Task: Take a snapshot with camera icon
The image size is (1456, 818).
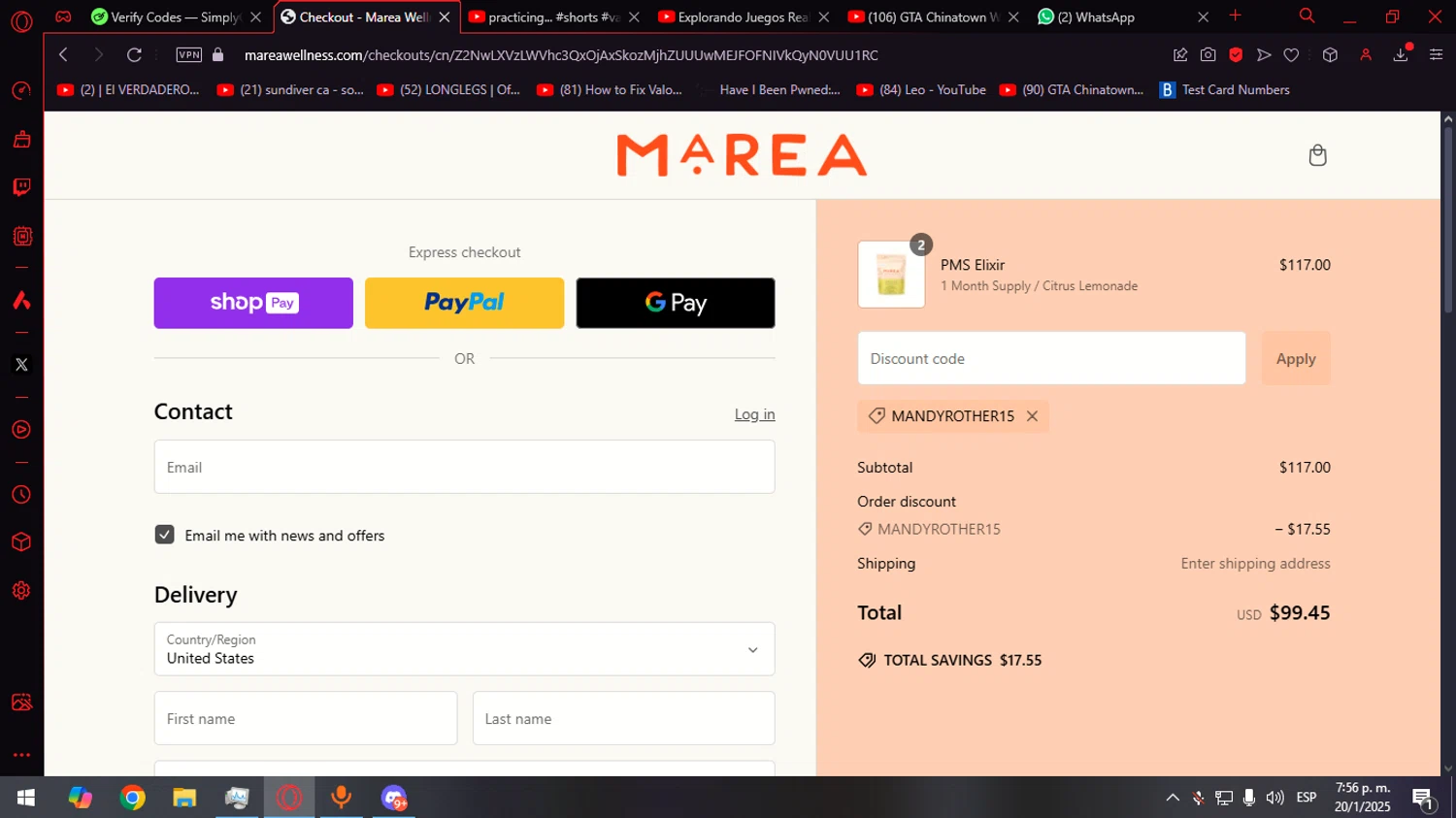Action: [x=1208, y=55]
